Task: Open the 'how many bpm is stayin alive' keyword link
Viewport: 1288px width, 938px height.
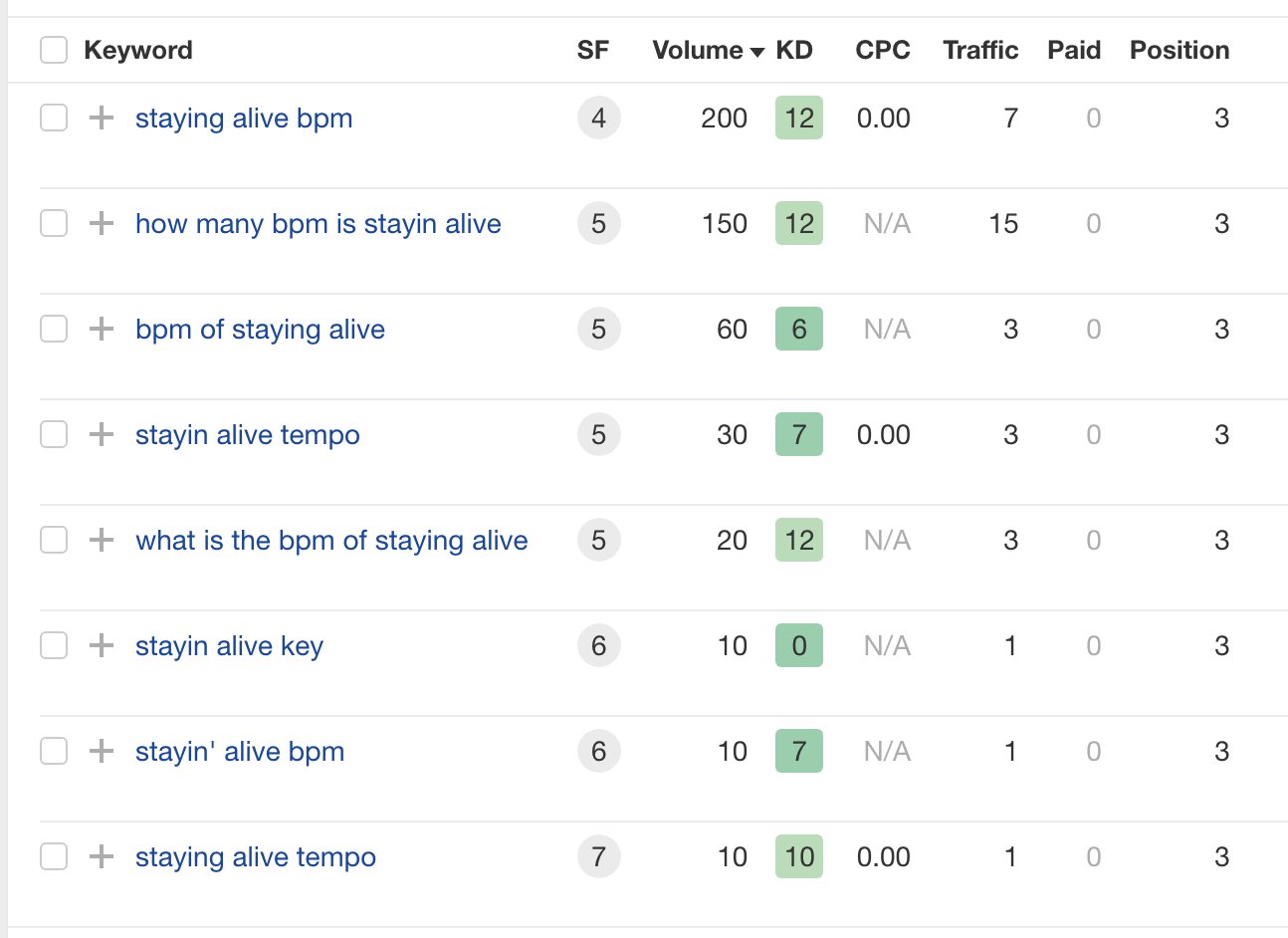Action: coord(319,224)
